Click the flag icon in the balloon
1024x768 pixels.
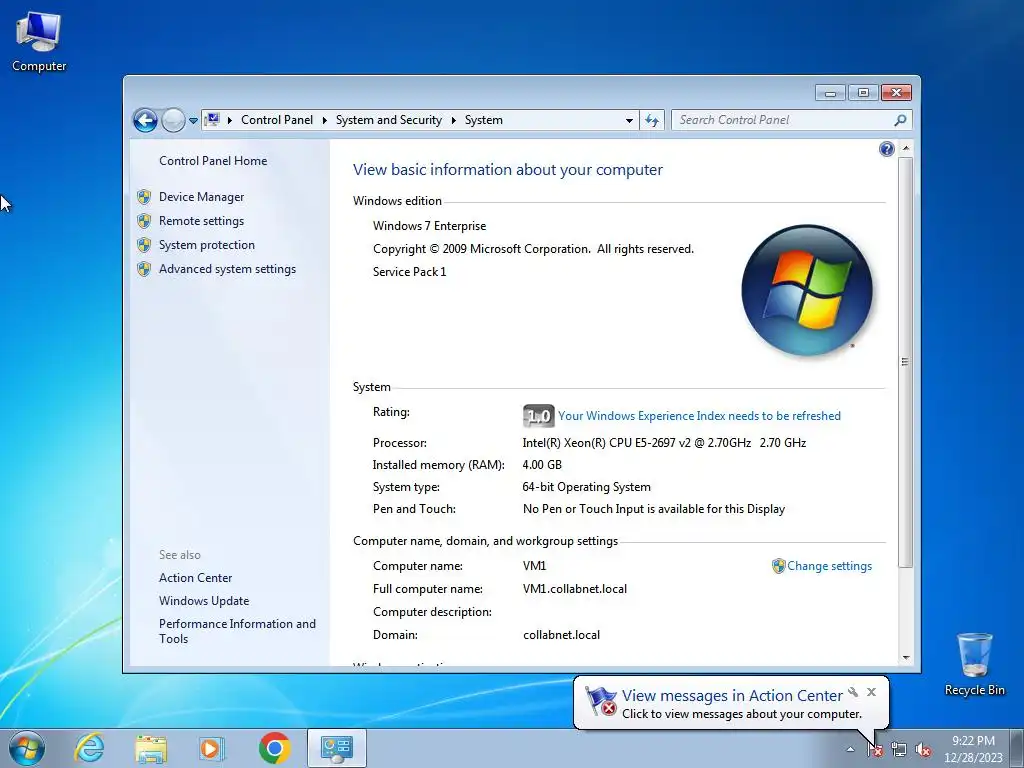point(601,701)
